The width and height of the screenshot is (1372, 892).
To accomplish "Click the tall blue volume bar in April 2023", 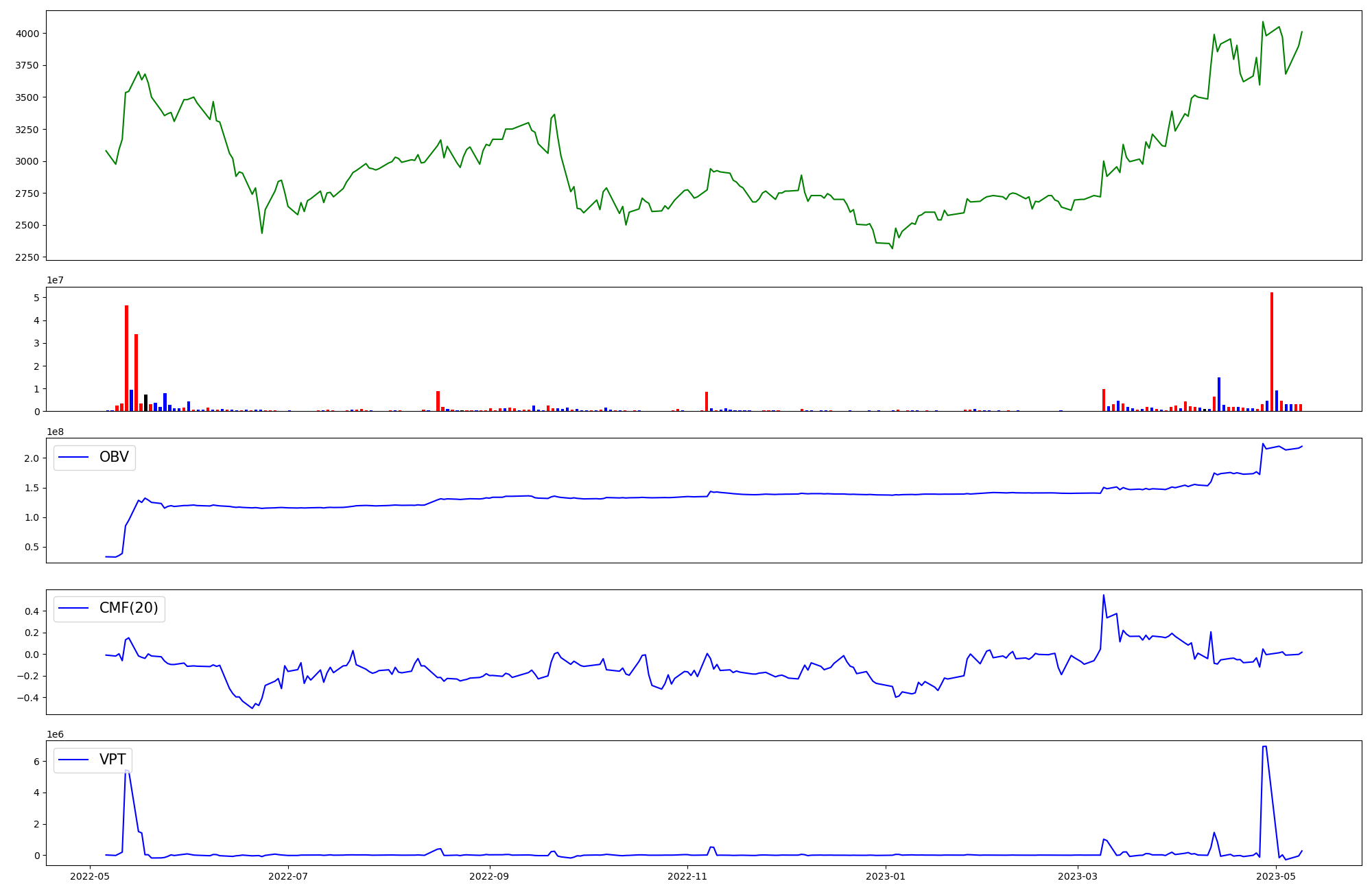I will click(1218, 394).
